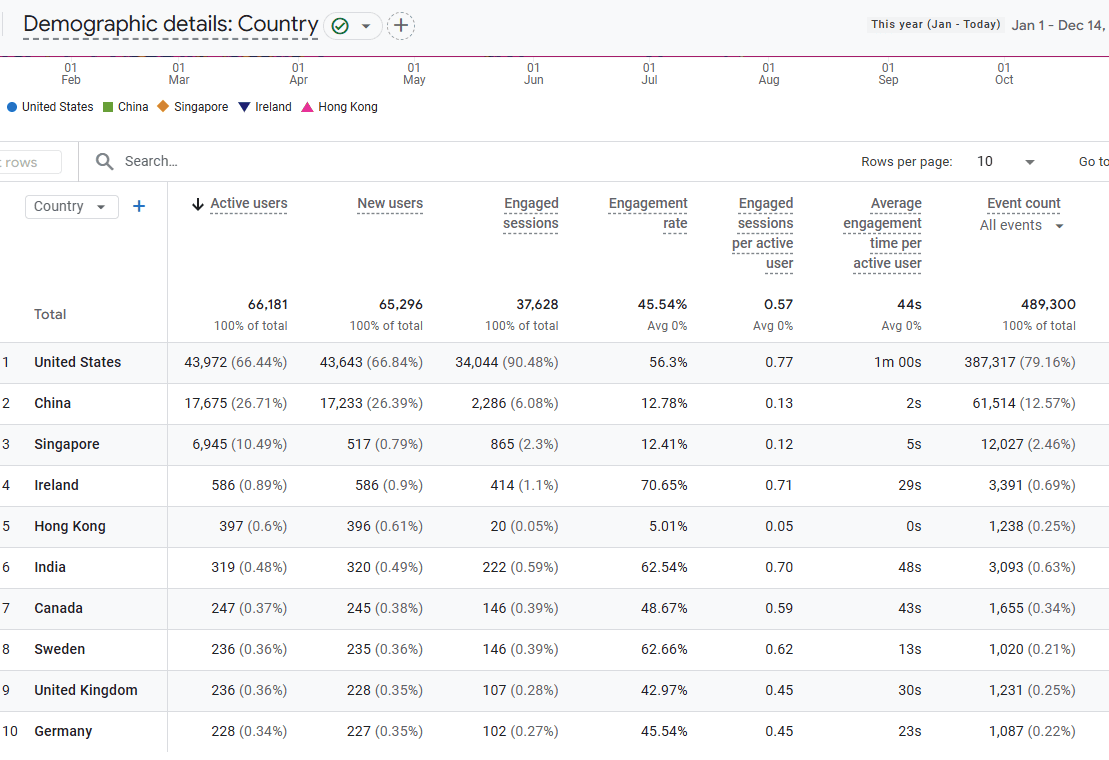The height and width of the screenshot is (760, 1109).
Task: Click the Active users sort arrow
Action: pos(198,204)
